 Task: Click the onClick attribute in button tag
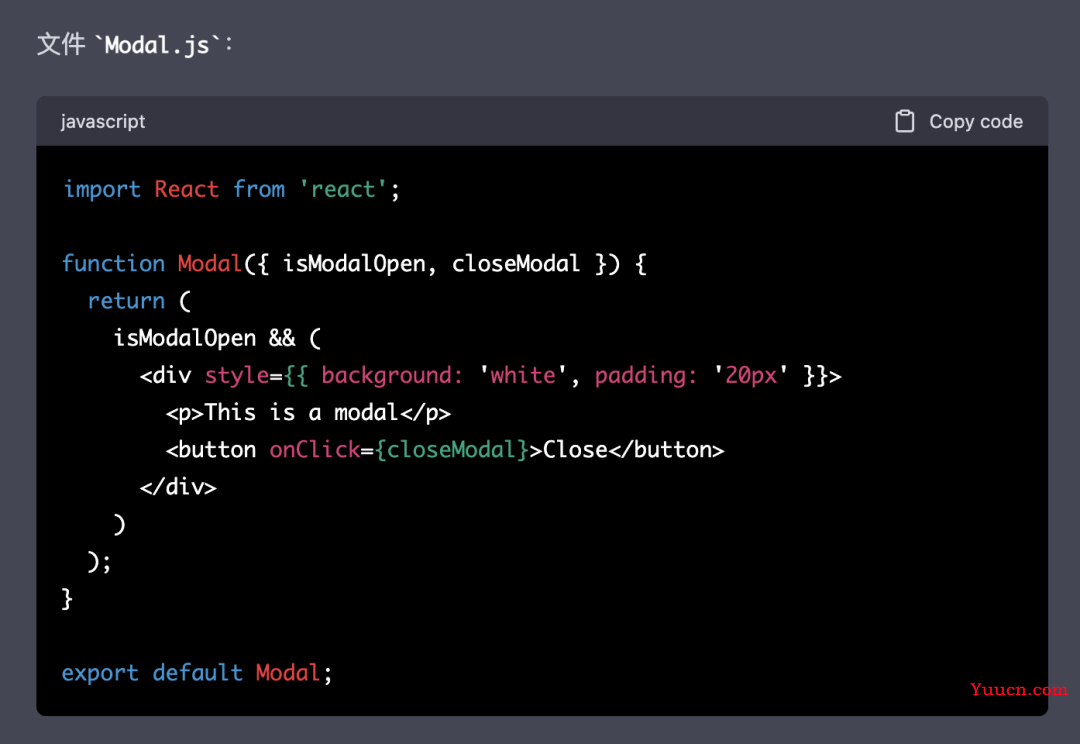(x=315, y=450)
